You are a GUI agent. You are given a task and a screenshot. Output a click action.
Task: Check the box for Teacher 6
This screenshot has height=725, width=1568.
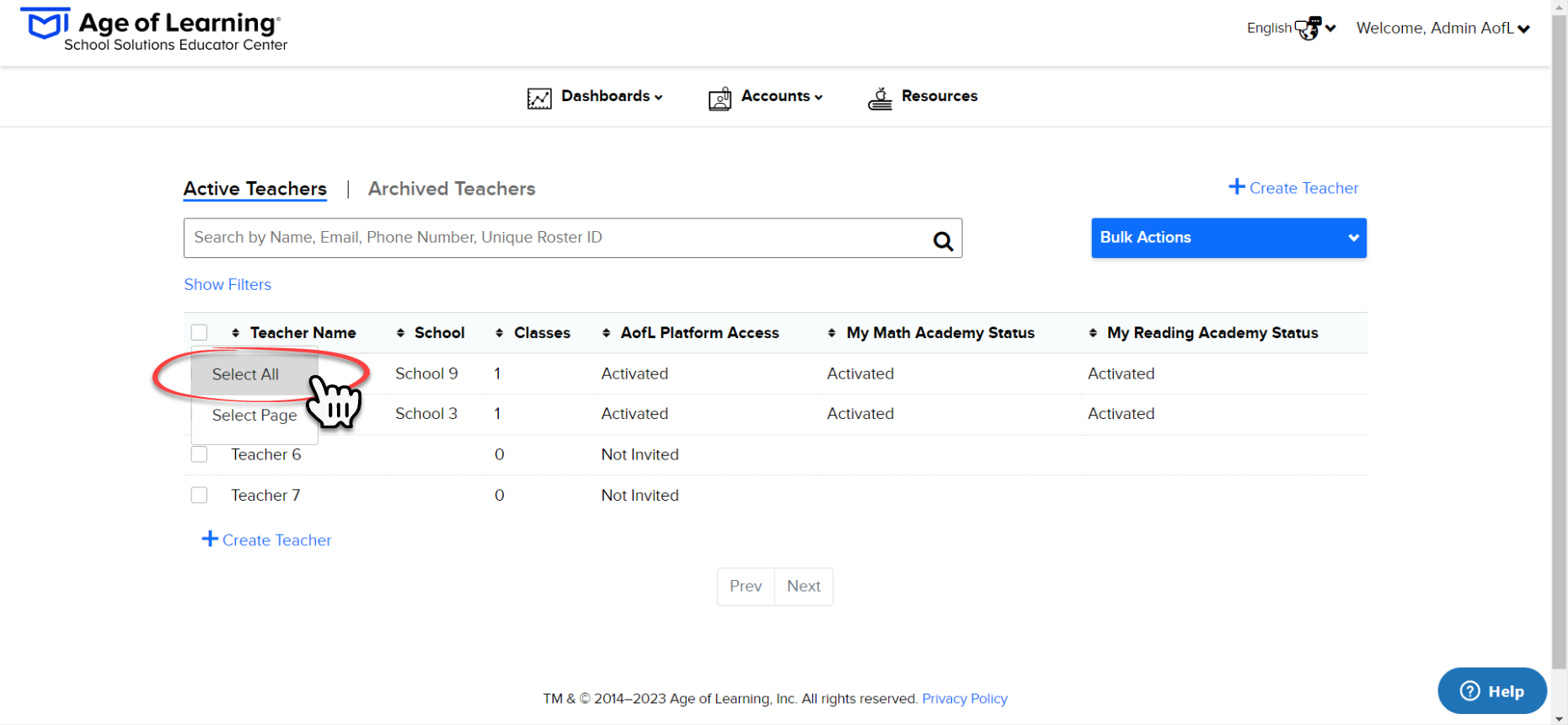(x=200, y=454)
